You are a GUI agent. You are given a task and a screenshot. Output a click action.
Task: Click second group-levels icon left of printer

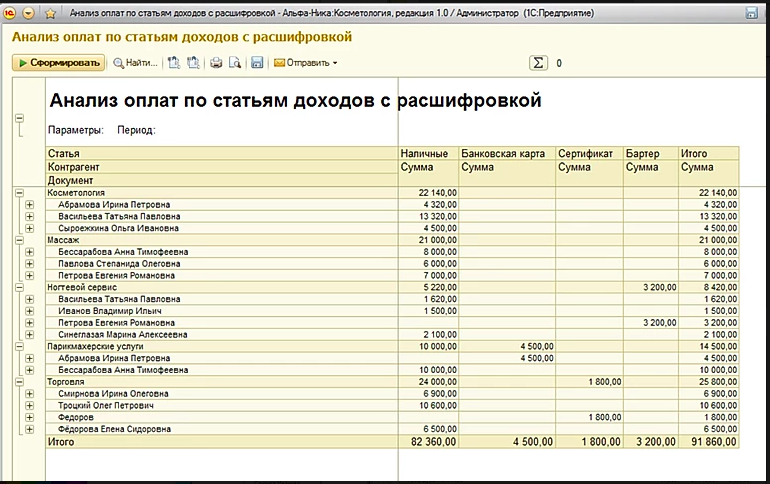(193, 63)
